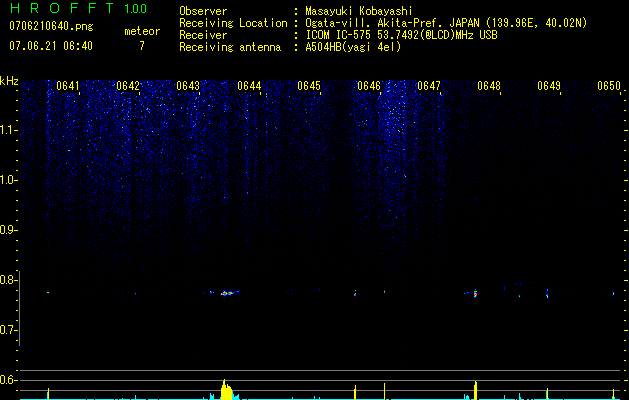
Task: Click the 0645 time marker
Action: click(x=309, y=86)
